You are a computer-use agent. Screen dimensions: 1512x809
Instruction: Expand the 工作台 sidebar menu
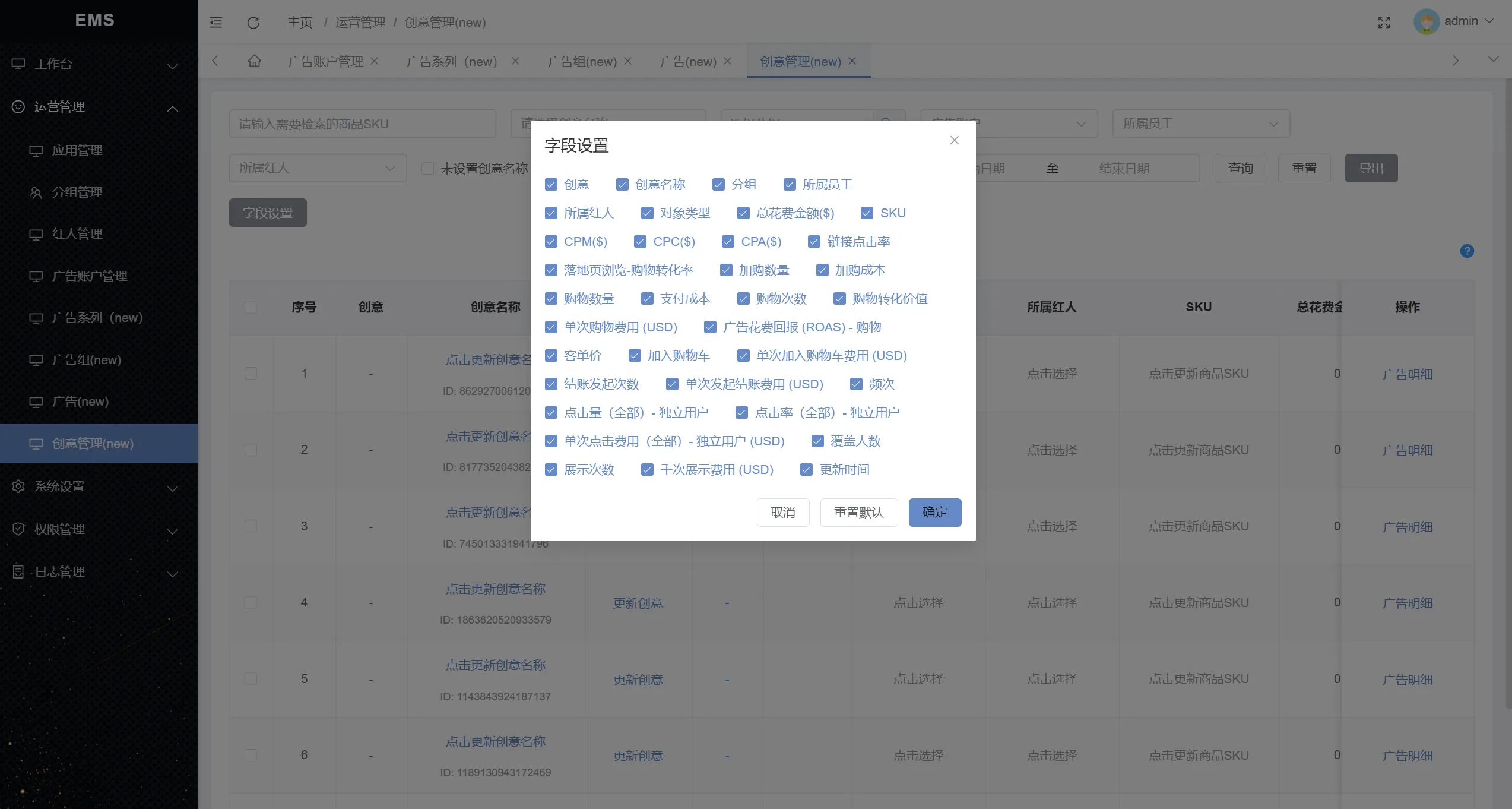pyautogui.click(x=173, y=65)
